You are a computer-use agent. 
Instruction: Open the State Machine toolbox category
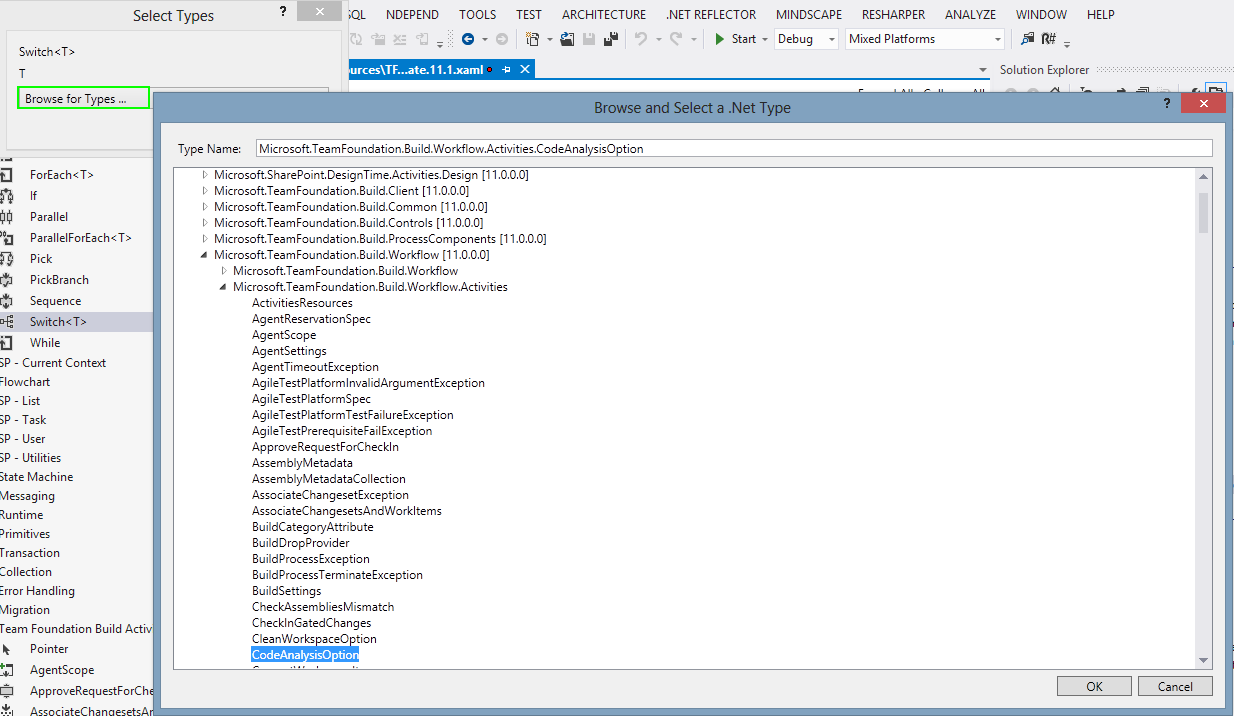tap(37, 477)
